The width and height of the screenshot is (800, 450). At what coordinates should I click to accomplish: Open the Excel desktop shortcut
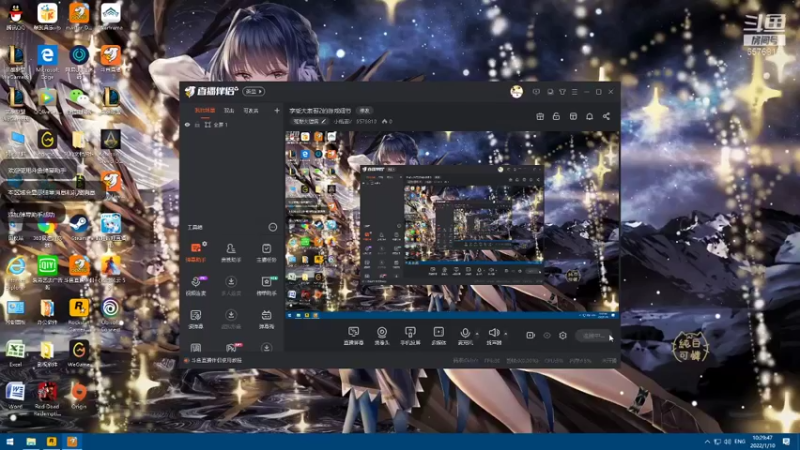tap(15, 354)
